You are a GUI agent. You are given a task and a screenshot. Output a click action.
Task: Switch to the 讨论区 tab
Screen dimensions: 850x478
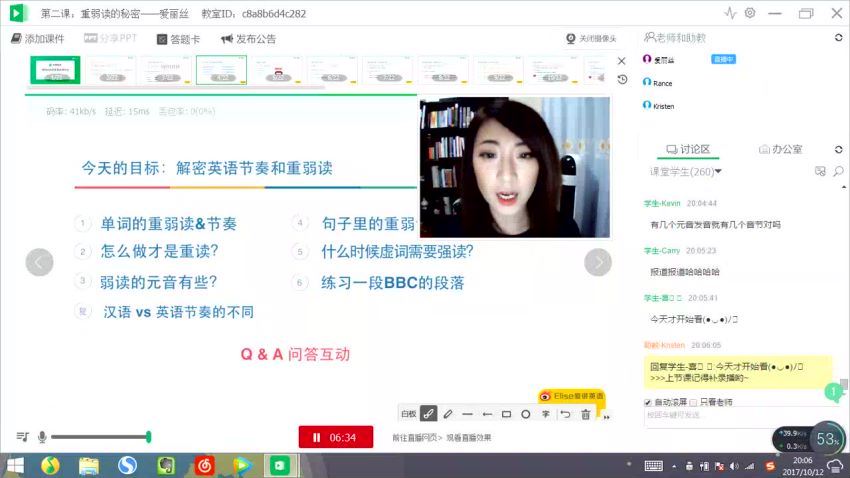687,149
